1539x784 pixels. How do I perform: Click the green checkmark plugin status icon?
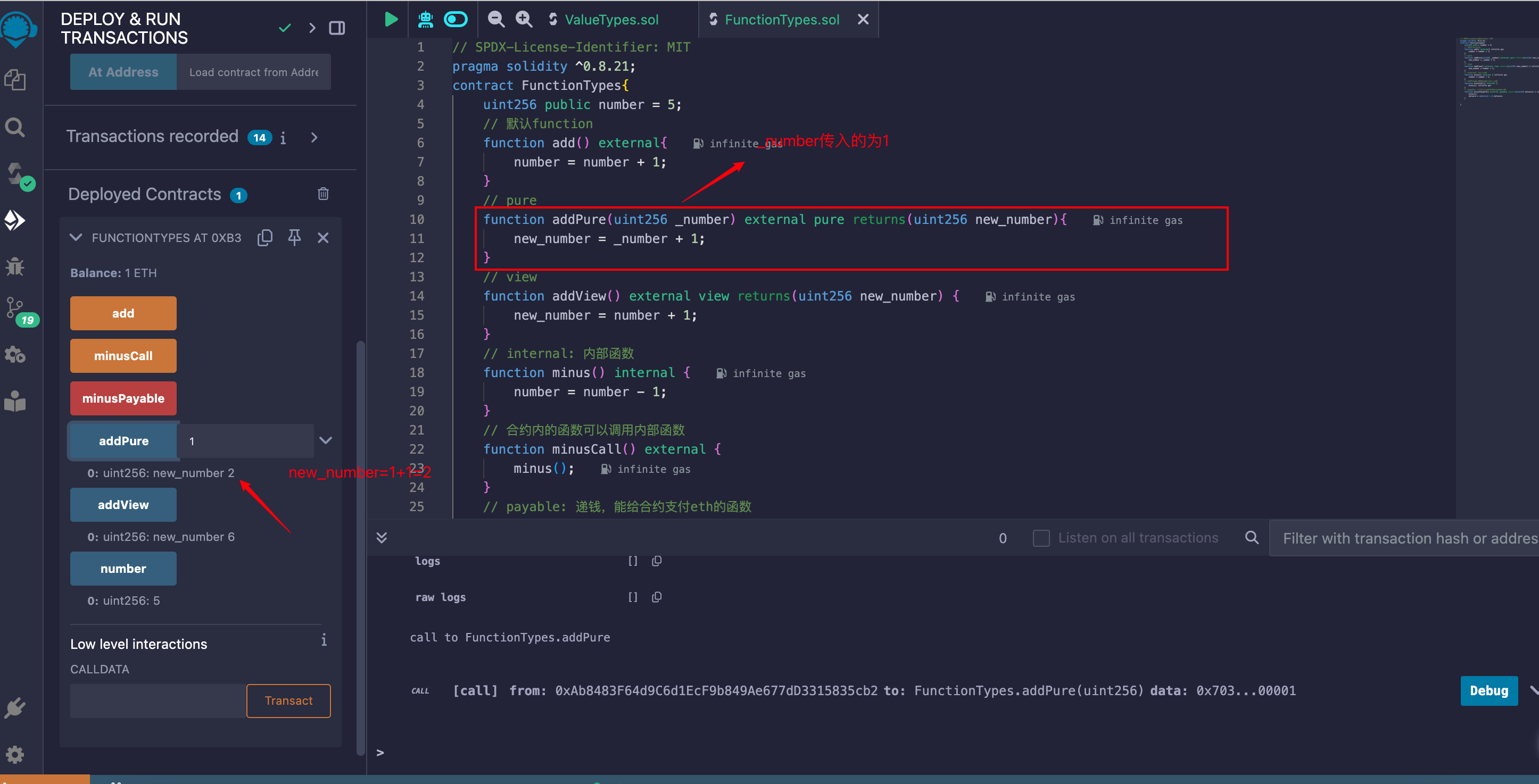[x=285, y=28]
